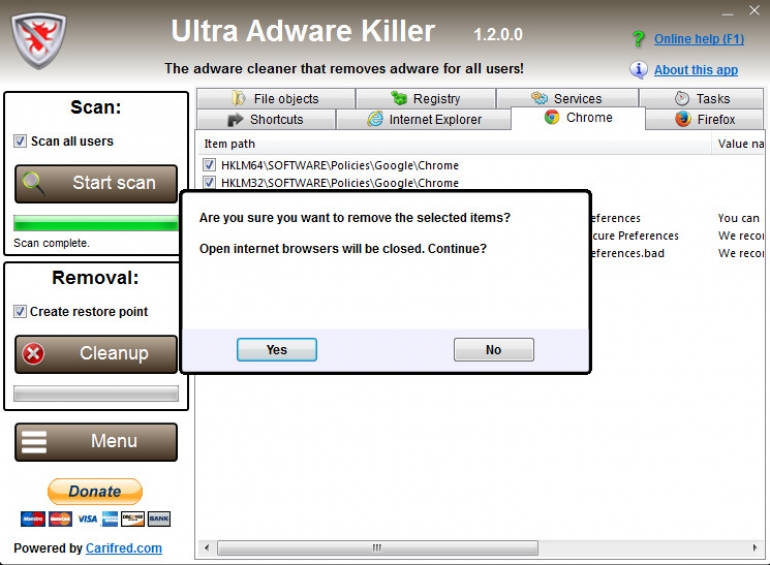Image resolution: width=770 pixels, height=565 pixels.
Task: Open the About this app link
Action: tap(696, 70)
